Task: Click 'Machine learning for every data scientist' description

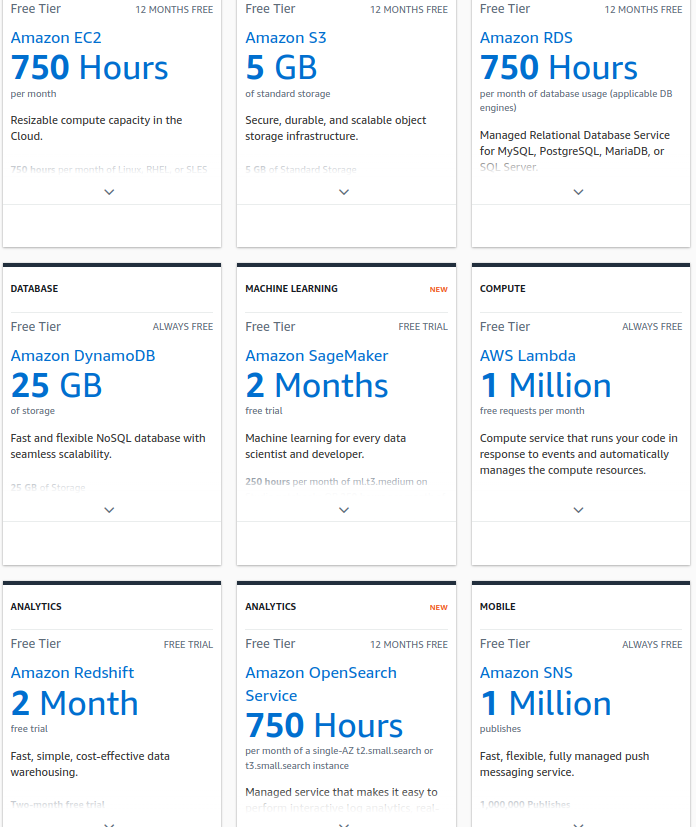Action: tap(326, 446)
